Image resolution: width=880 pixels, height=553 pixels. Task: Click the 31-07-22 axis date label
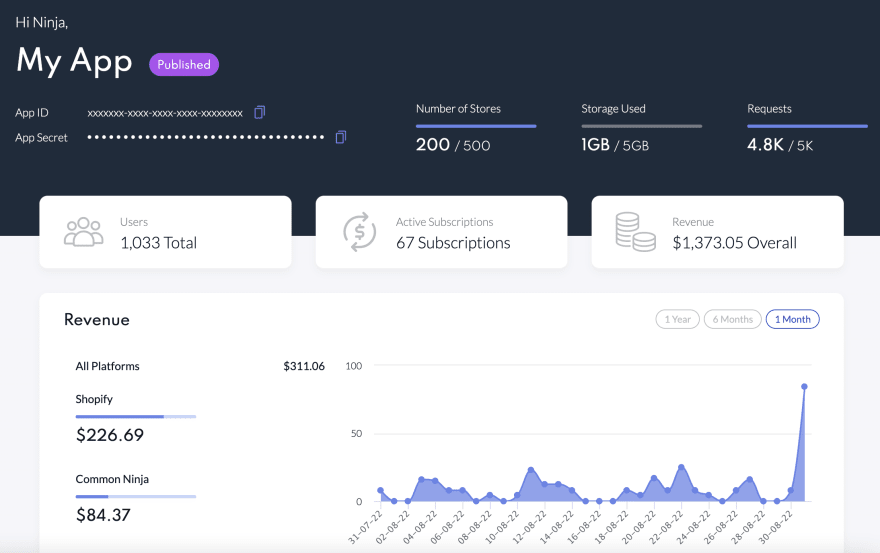pyautogui.click(x=365, y=527)
